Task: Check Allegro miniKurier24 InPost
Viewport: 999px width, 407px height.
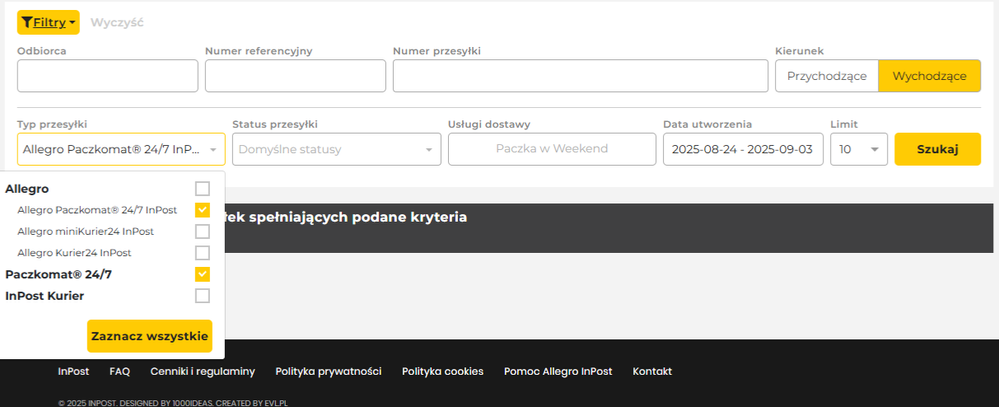Action: pos(203,231)
